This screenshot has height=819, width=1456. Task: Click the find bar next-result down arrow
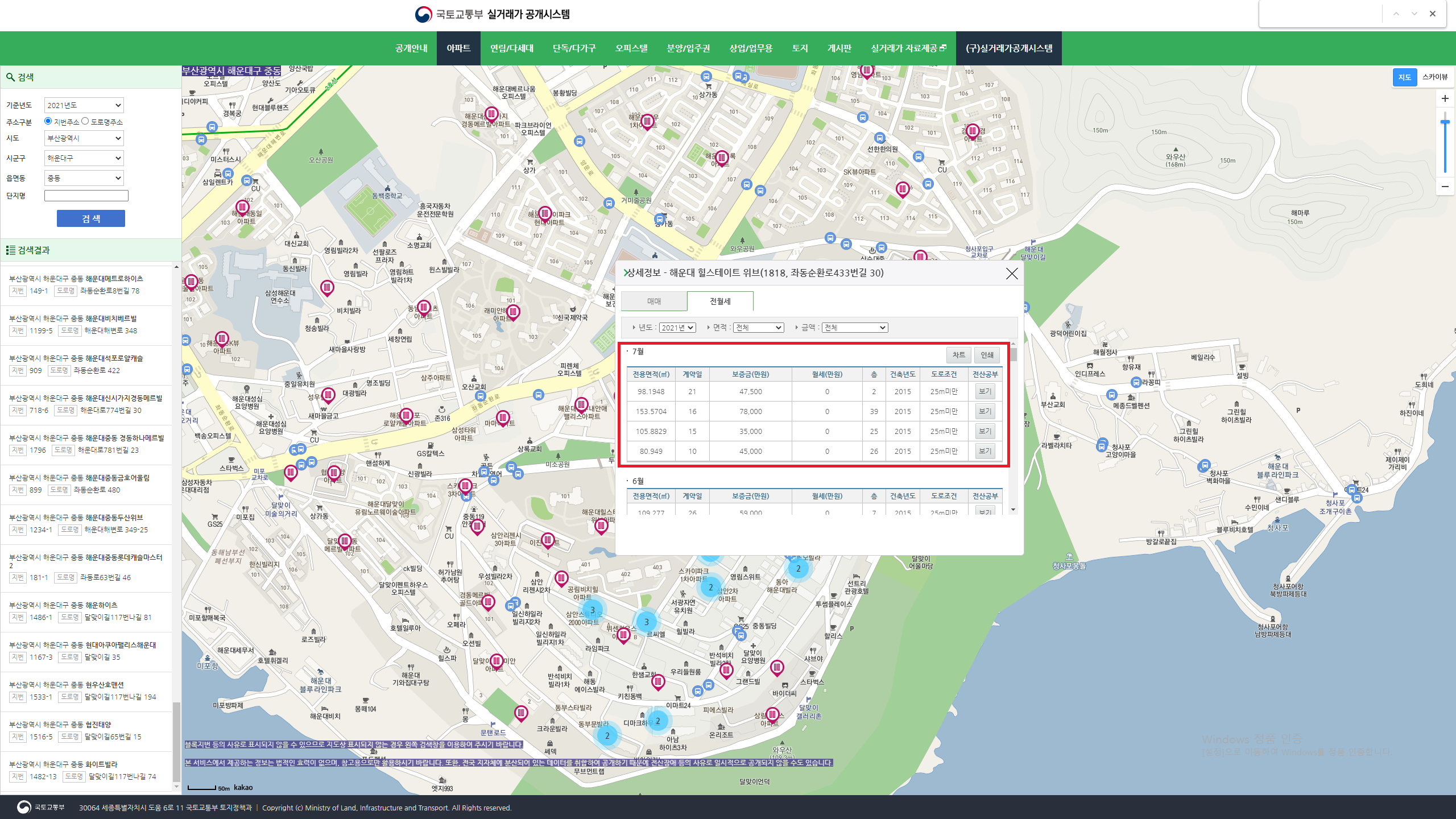click(1414, 14)
